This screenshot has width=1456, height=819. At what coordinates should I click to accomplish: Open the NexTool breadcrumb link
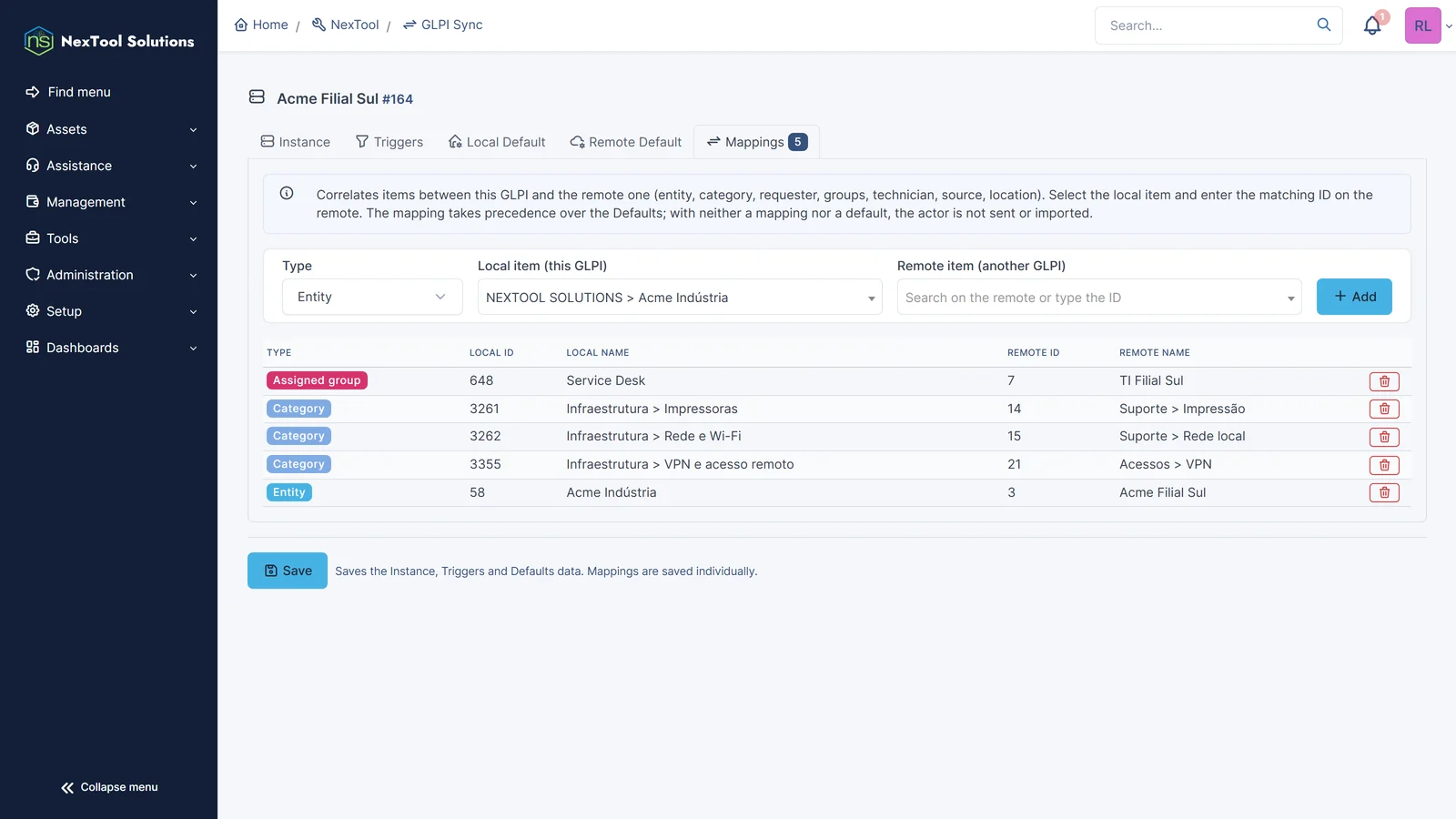[x=345, y=25]
